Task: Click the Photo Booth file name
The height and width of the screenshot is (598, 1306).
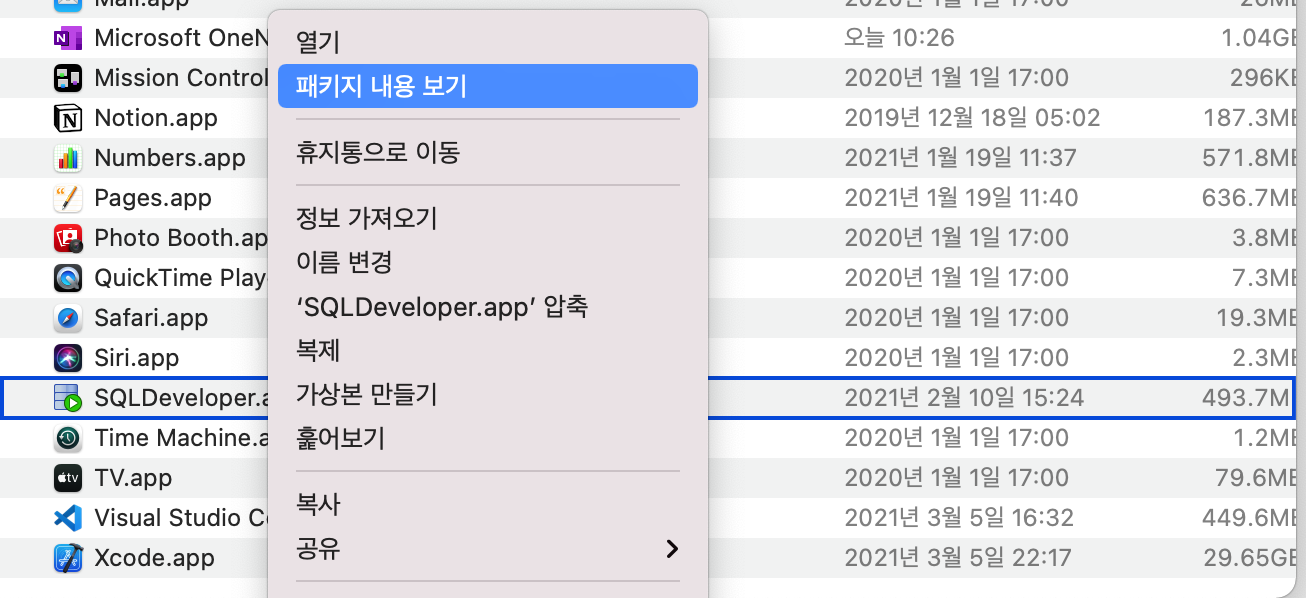Action: click(181, 238)
